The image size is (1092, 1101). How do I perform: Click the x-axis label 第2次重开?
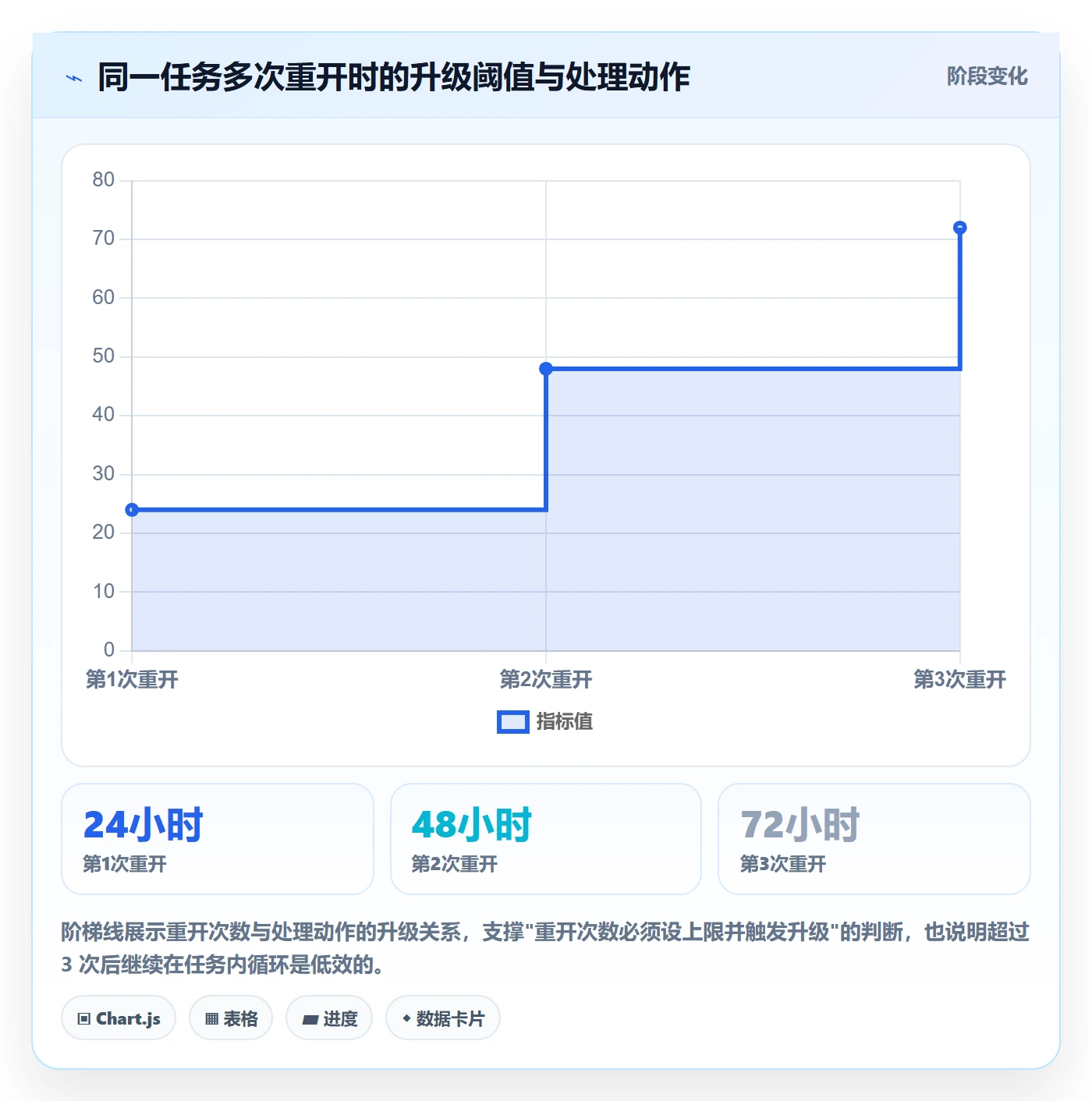(x=546, y=680)
